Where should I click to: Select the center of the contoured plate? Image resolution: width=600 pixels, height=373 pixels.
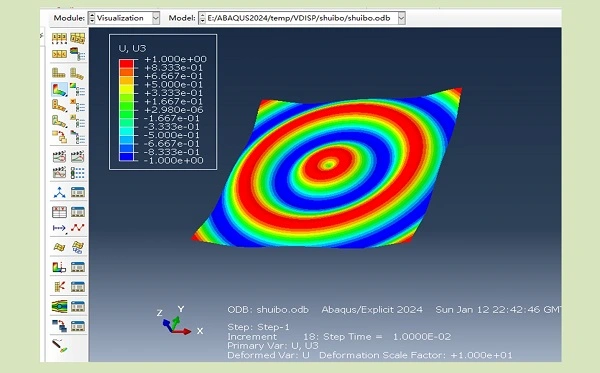(328, 165)
